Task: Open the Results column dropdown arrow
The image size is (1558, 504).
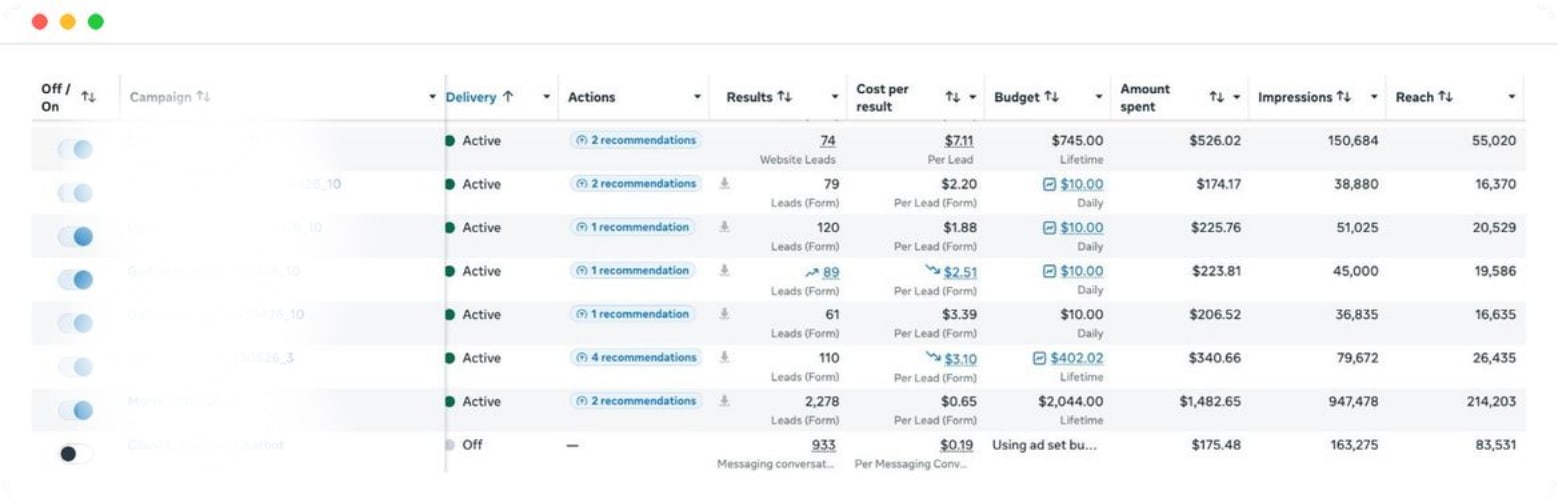Action: 835,97
